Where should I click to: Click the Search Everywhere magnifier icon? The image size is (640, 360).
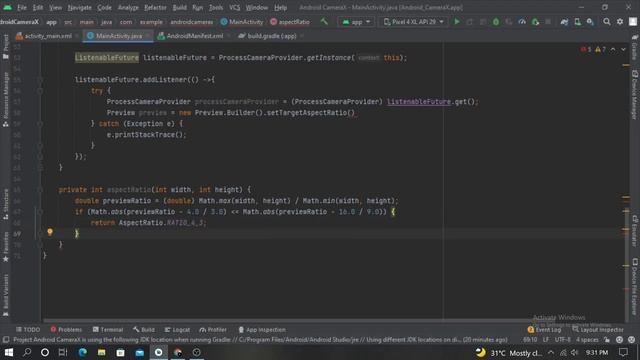tap(607, 22)
